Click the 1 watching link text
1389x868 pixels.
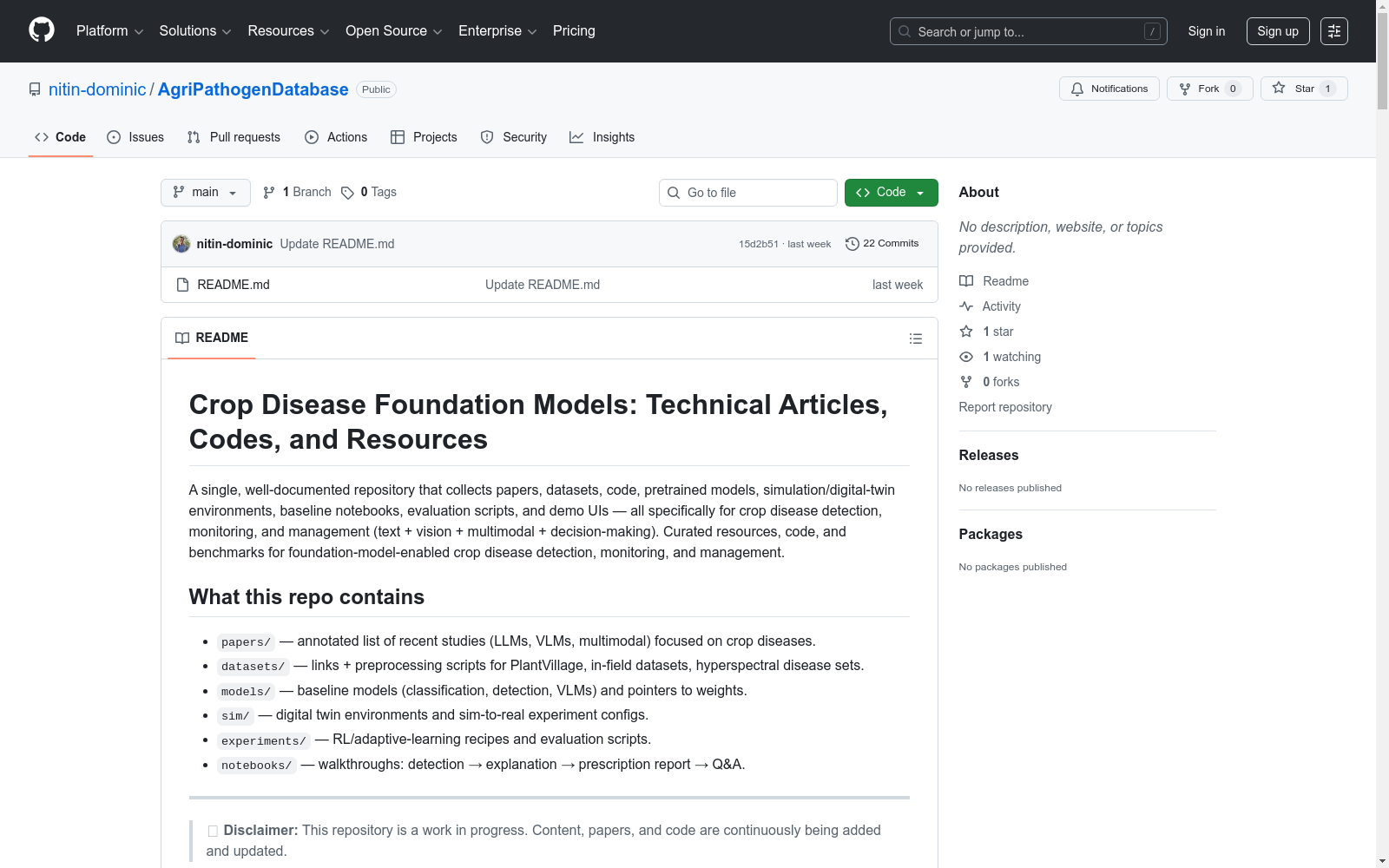click(1012, 357)
